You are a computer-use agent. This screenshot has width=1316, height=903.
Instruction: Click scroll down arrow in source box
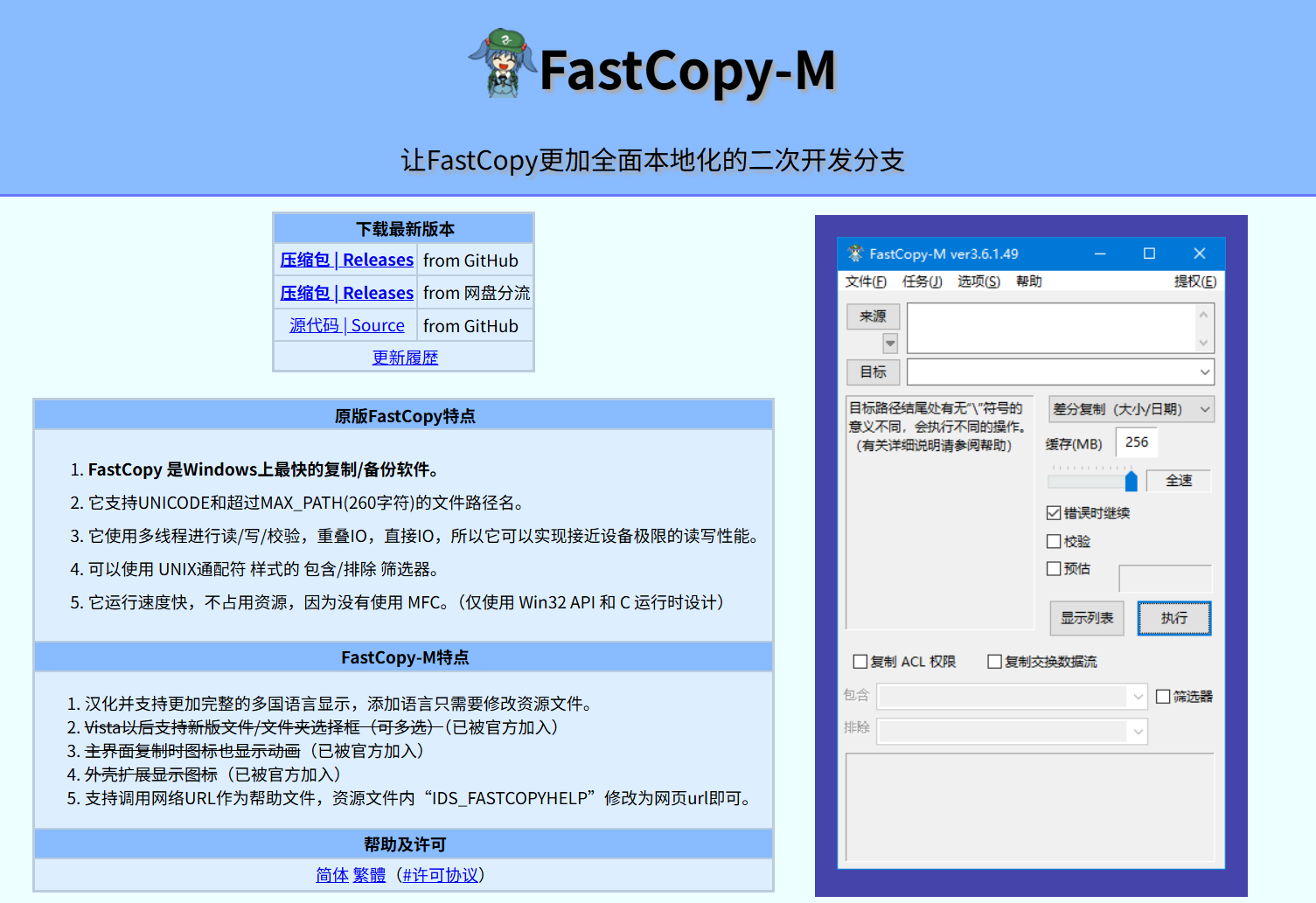[1204, 343]
